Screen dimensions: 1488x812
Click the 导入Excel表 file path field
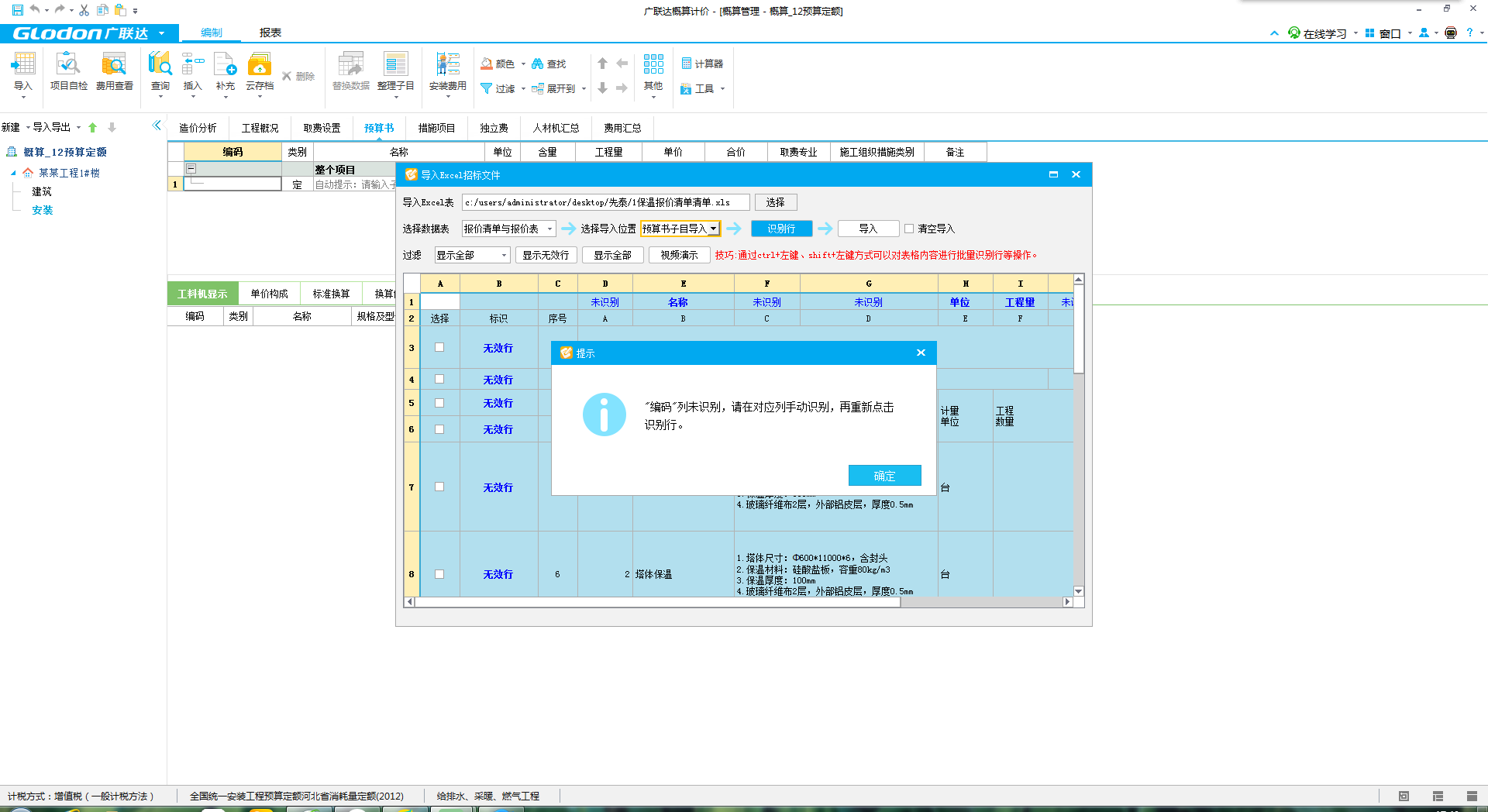click(605, 202)
